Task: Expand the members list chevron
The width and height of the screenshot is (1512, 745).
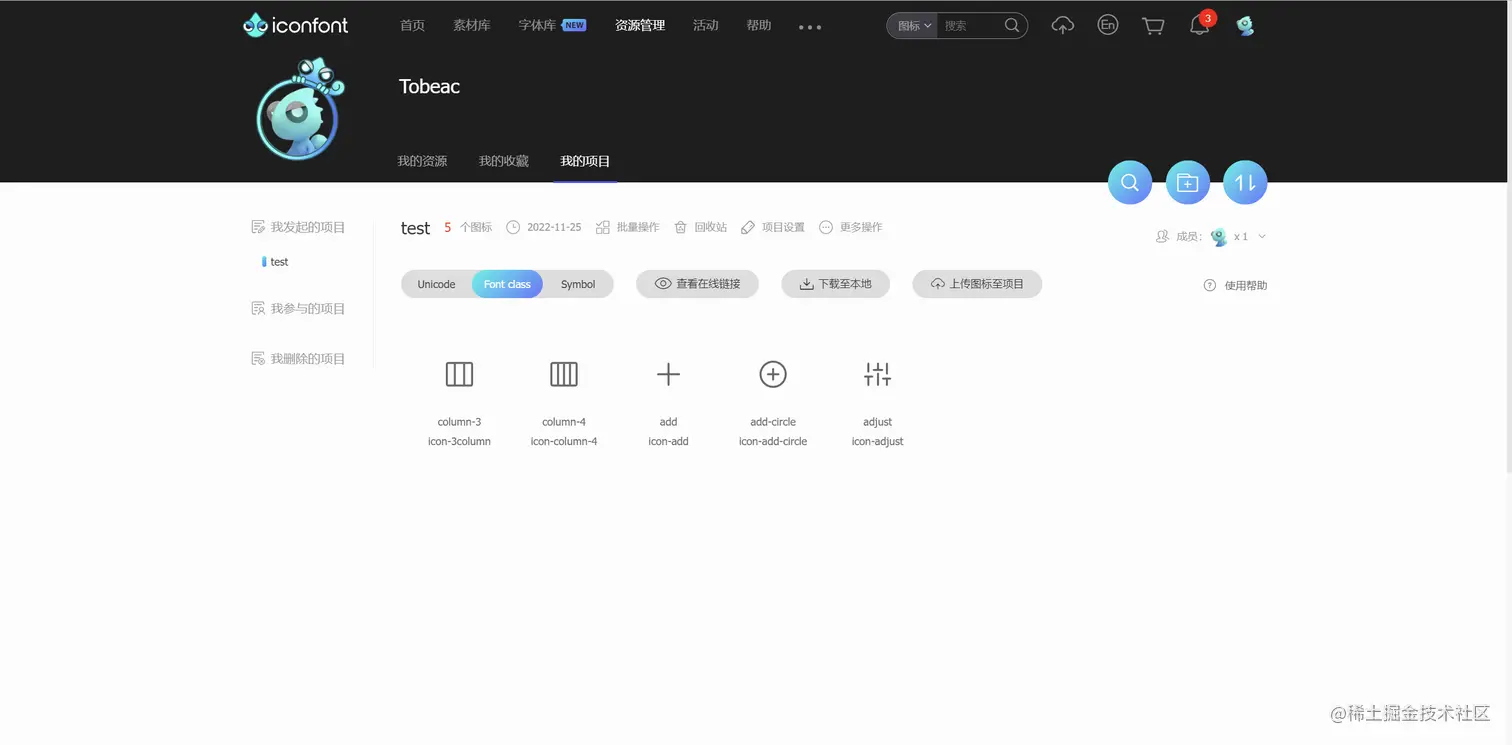Action: tap(1262, 237)
